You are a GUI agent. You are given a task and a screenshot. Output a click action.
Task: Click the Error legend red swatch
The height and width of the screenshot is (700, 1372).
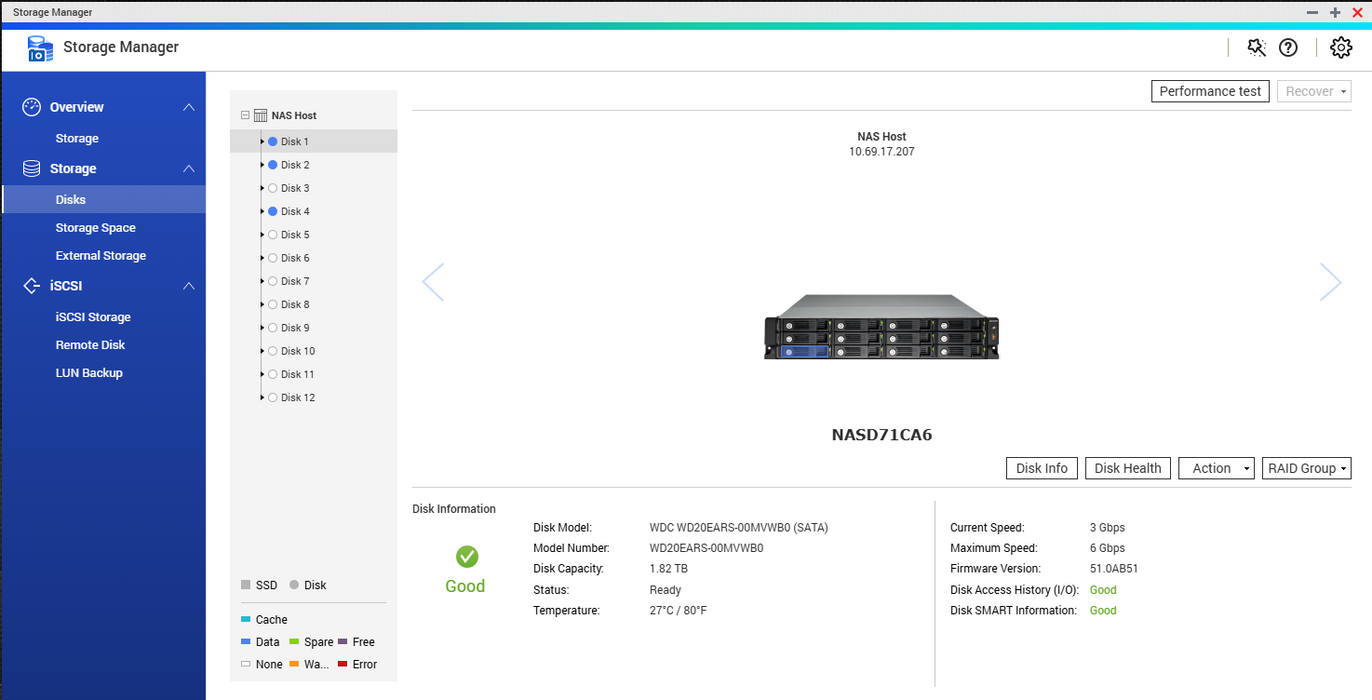(343, 664)
